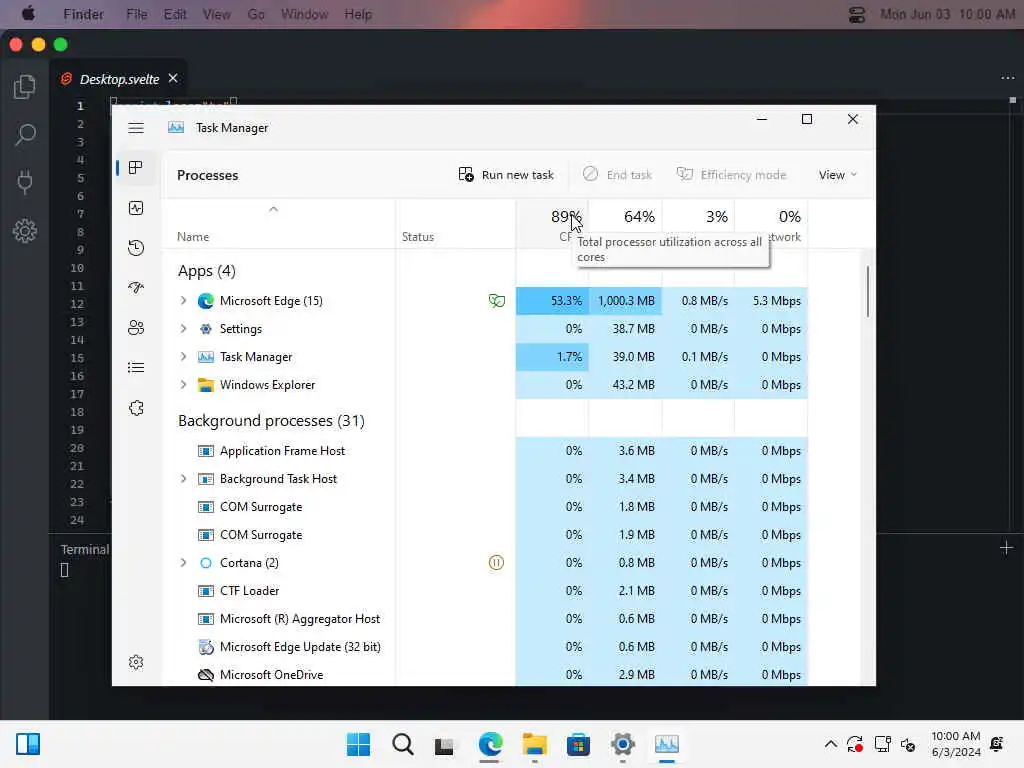Click End task button
The height and width of the screenshot is (768, 1024).
point(617,174)
